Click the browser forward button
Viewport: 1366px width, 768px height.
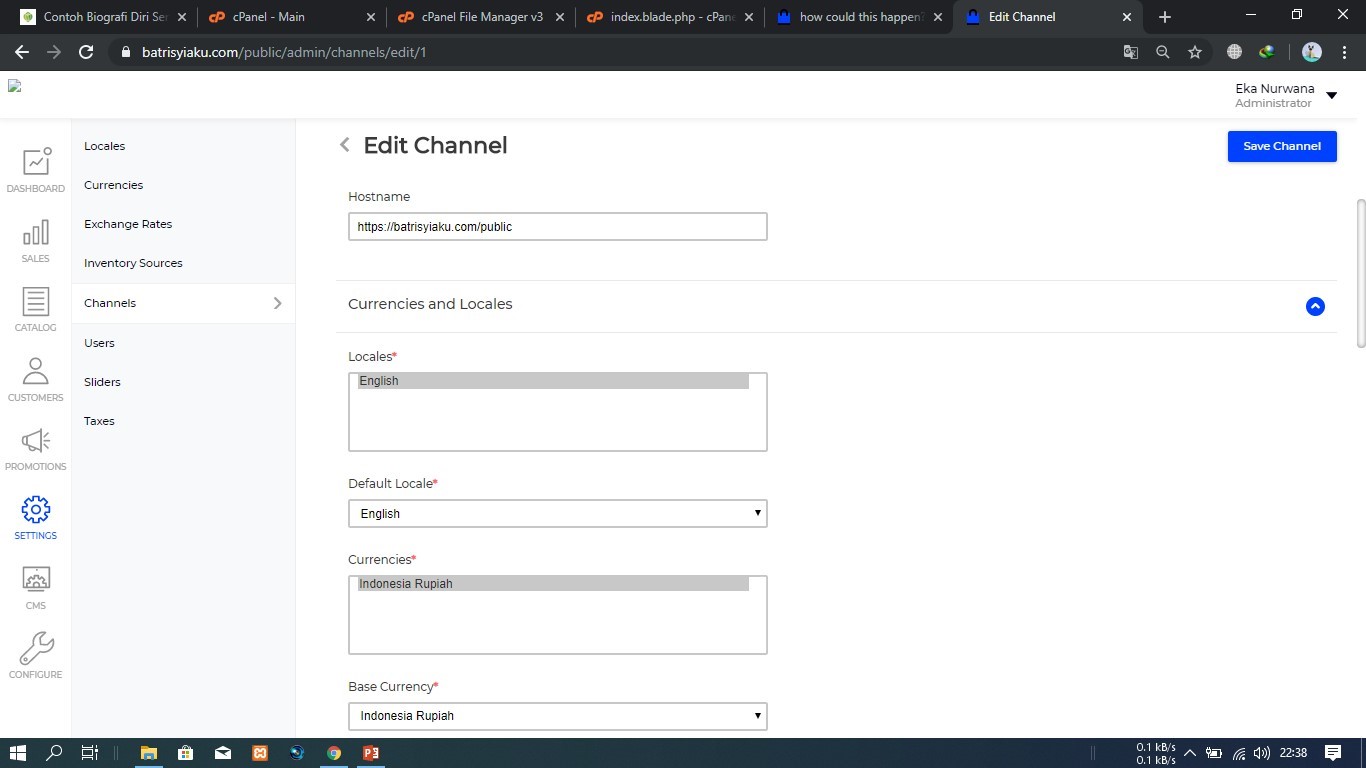54,52
